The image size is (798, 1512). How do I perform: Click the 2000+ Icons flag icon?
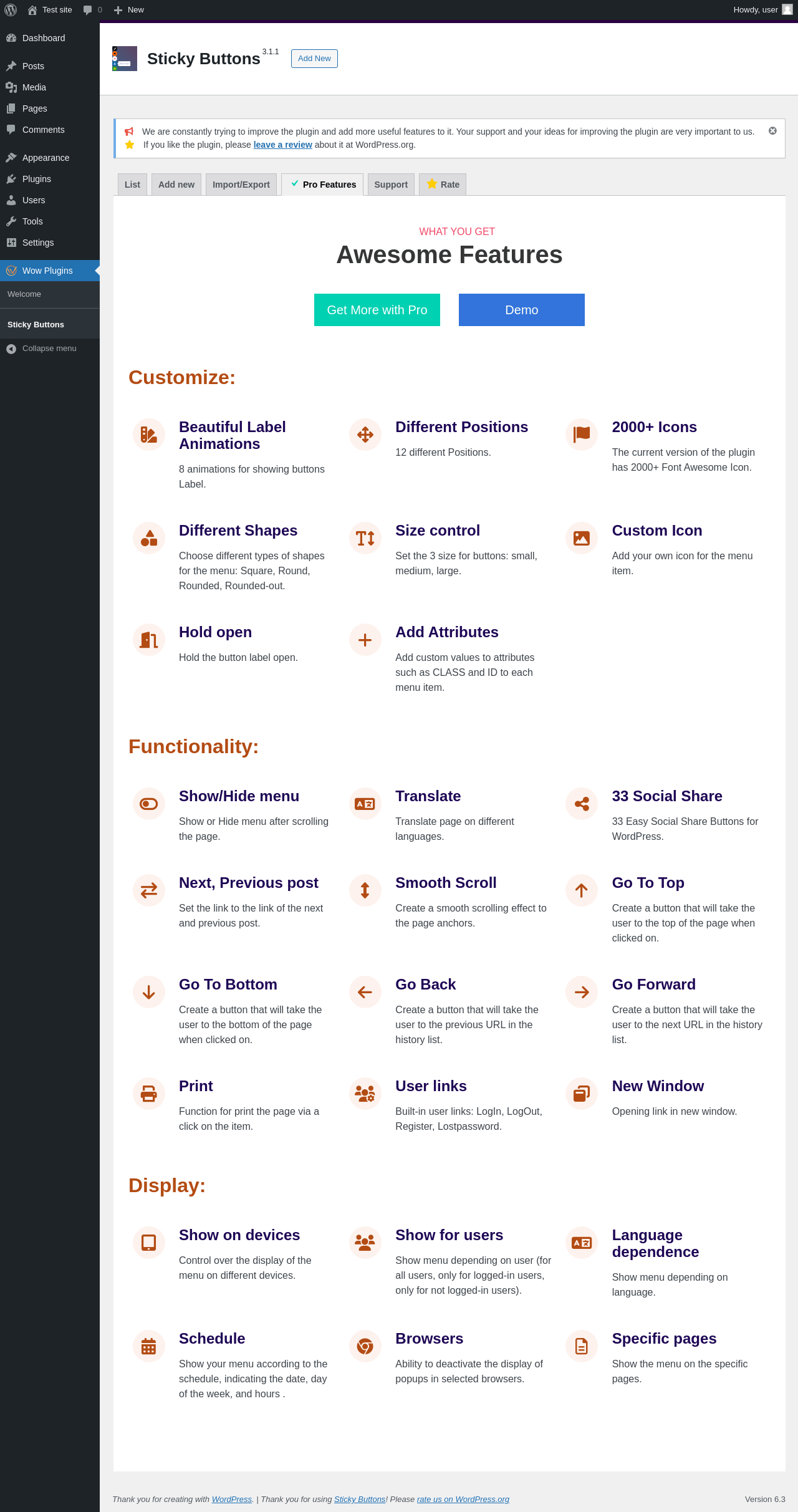(x=582, y=434)
